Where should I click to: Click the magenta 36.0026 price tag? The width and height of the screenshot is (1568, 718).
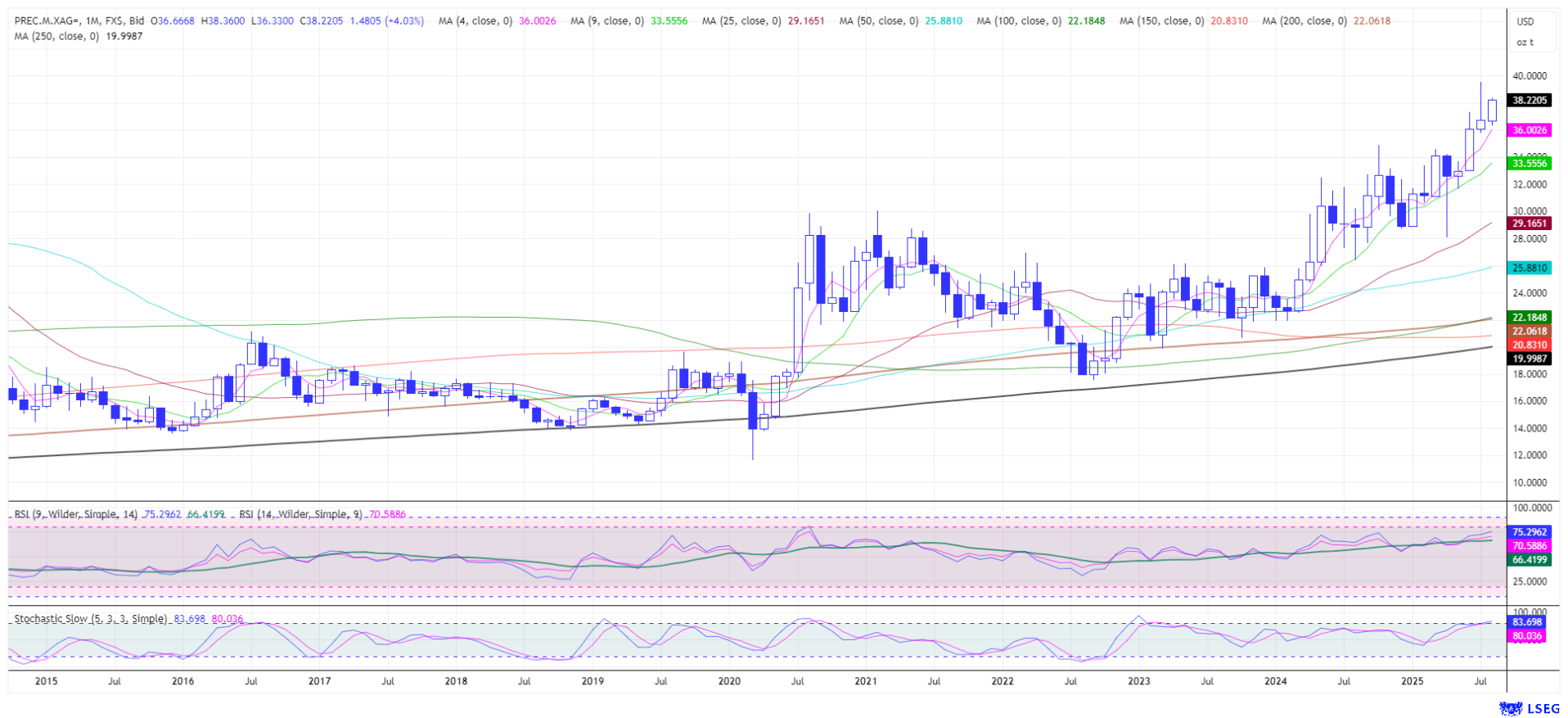coord(1529,130)
